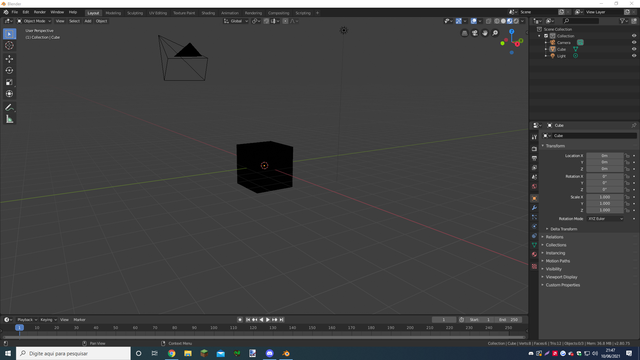The width and height of the screenshot is (640, 360).
Task: Open Particles properties tab
Action: tap(534, 217)
